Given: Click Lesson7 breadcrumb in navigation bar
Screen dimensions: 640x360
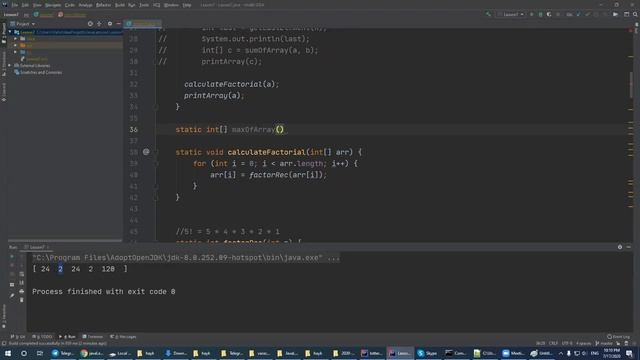Looking at the screenshot, I should pyautogui.click(x=11, y=15).
